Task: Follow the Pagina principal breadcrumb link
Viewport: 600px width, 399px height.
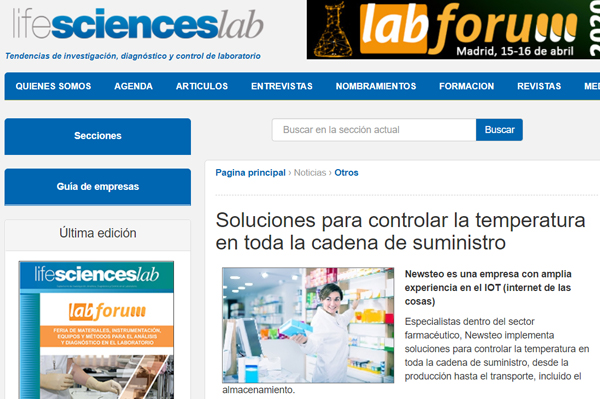Action: pyautogui.click(x=250, y=173)
